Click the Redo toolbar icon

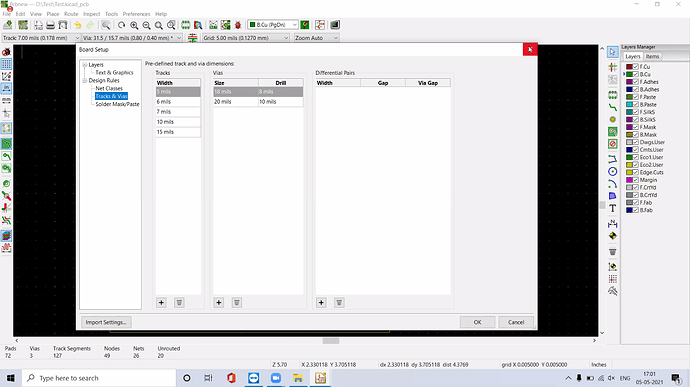[x=90, y=25]
